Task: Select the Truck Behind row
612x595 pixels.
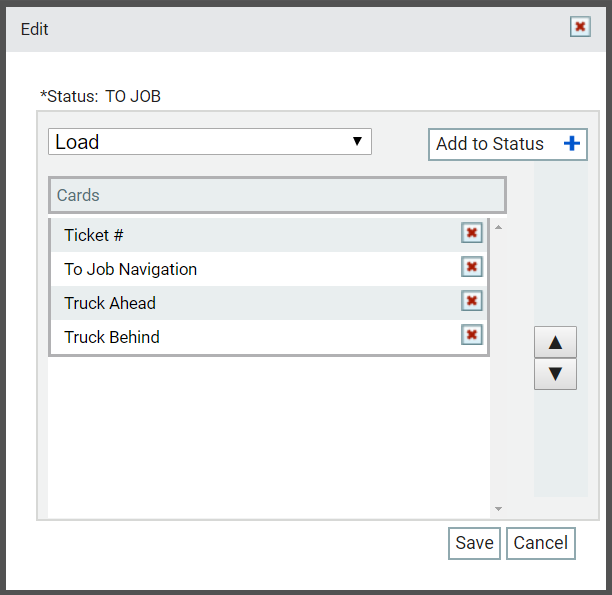Action: pyautogui.click(x=269, y=337)
